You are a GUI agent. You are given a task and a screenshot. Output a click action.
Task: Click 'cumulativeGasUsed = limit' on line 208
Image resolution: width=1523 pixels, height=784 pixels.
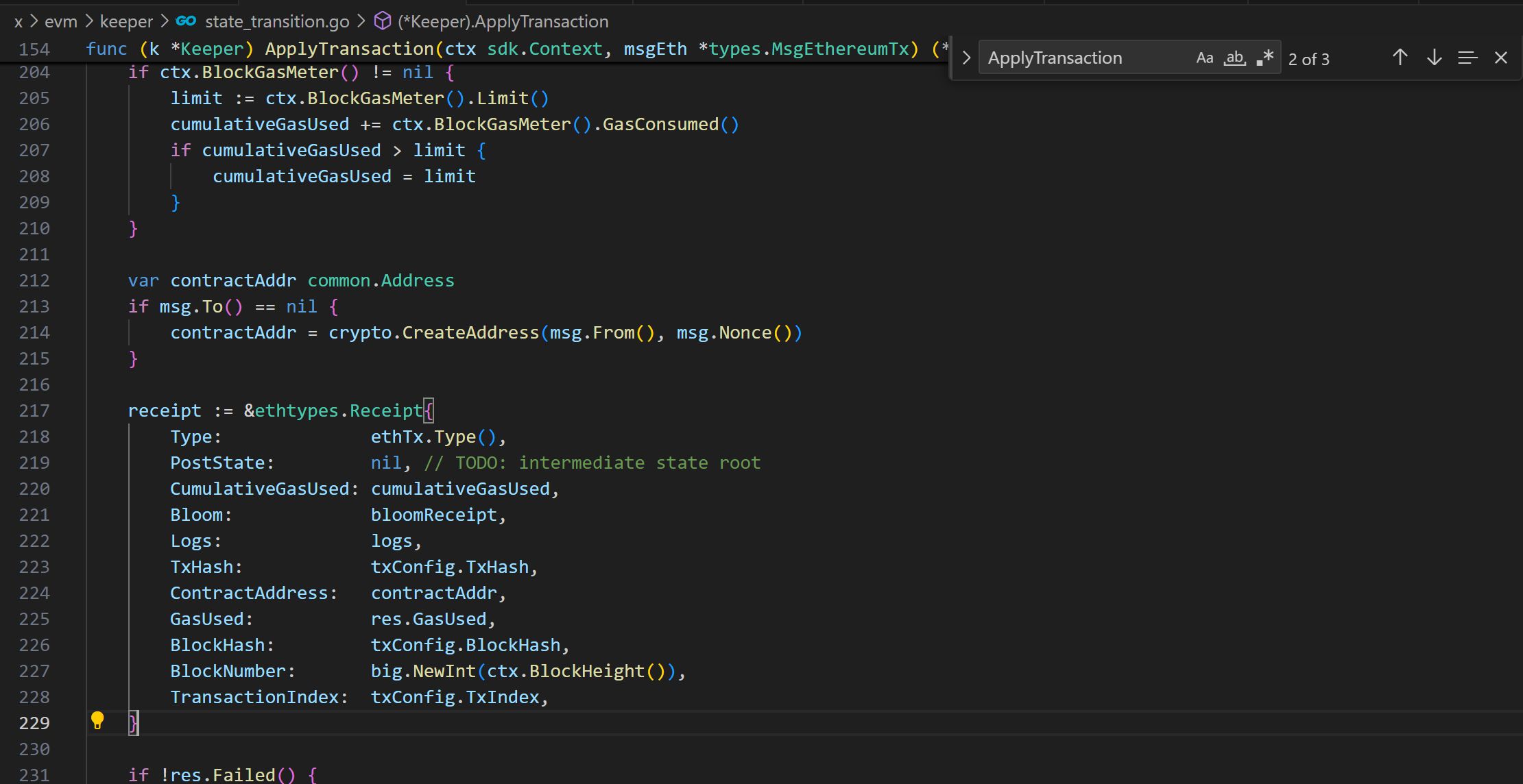344,176
